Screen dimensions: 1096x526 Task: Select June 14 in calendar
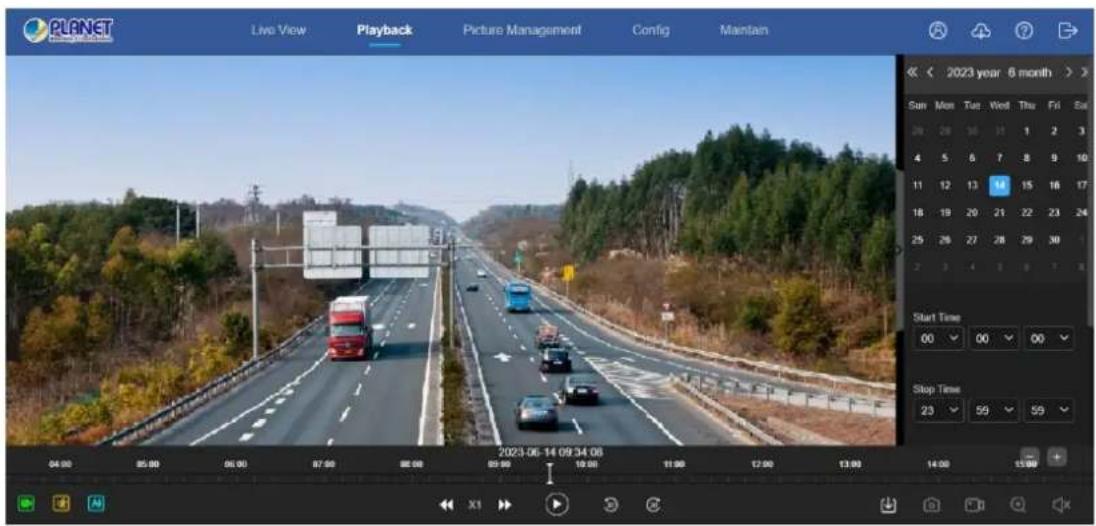1000,185
